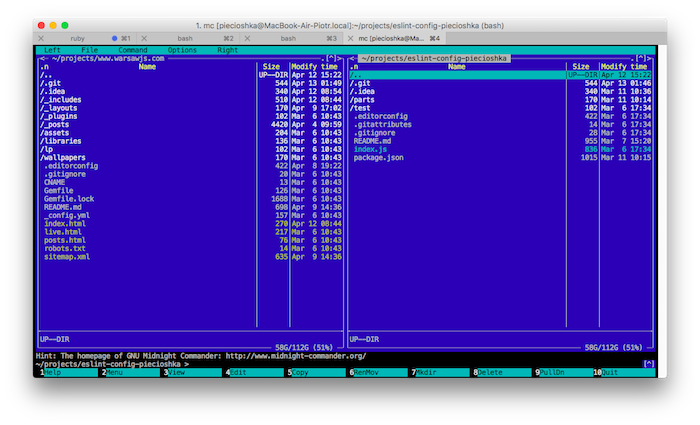Click the [^] history arrow in left panel
Viewport: 700px width, 425px height.
331,59
